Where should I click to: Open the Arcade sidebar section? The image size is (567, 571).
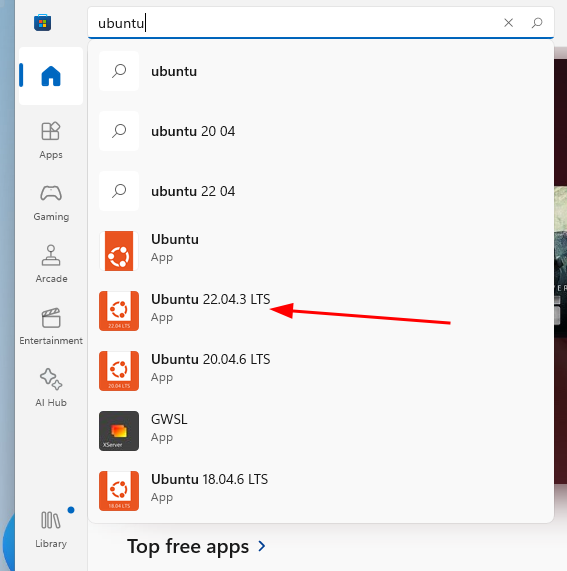point(51,264)
